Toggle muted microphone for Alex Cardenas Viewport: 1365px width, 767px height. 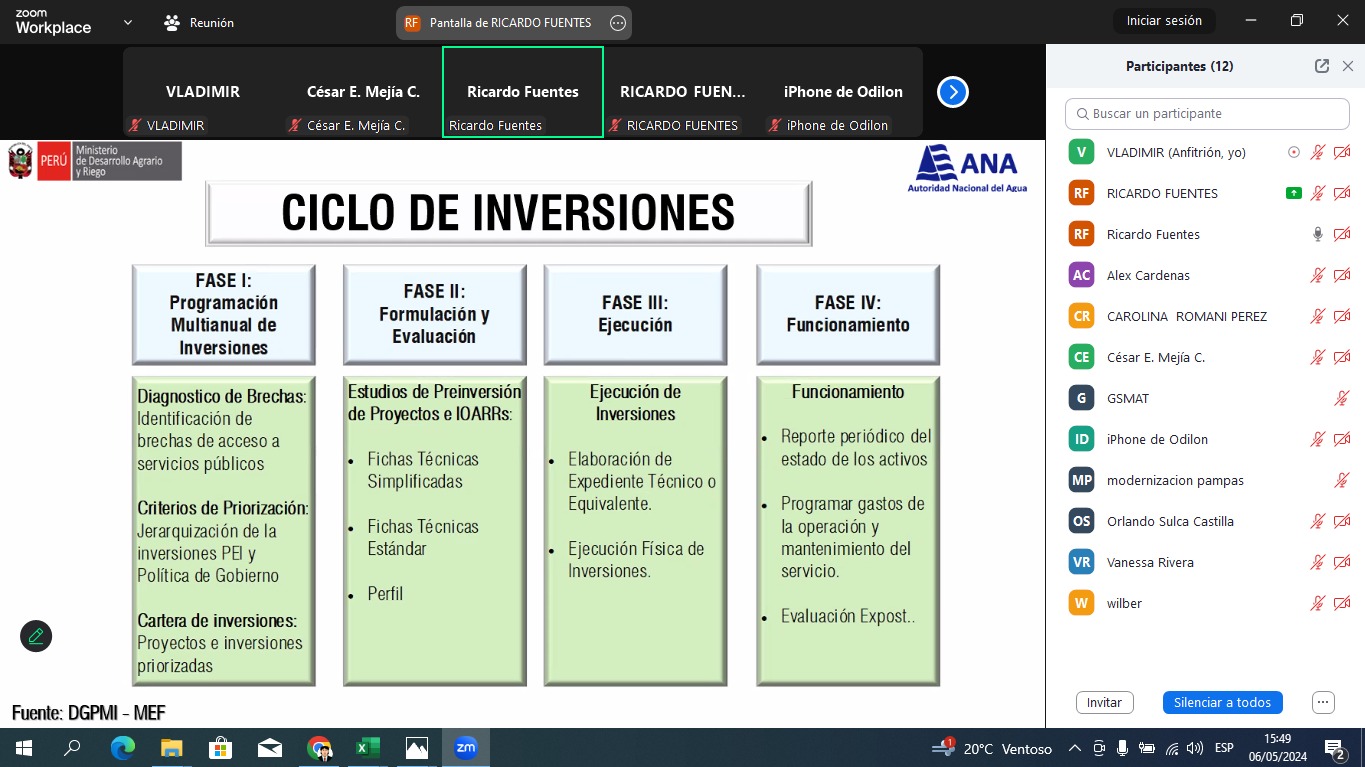point(1318,275)
